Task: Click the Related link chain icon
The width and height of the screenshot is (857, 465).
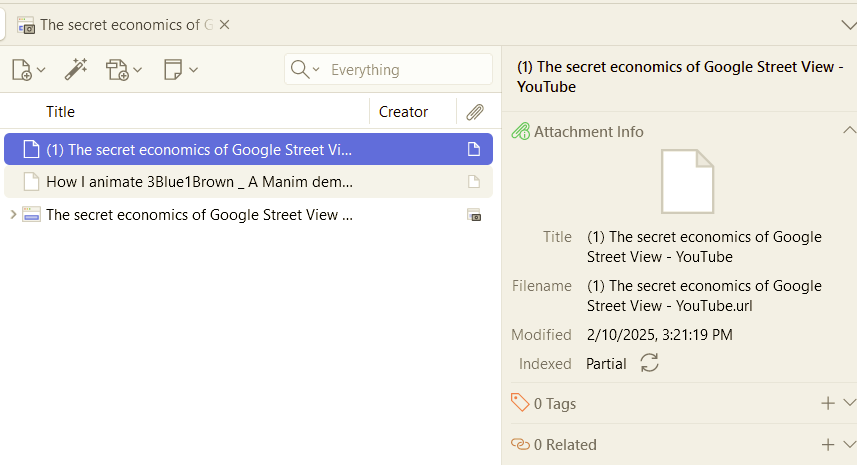Action: tap(520, 444)
